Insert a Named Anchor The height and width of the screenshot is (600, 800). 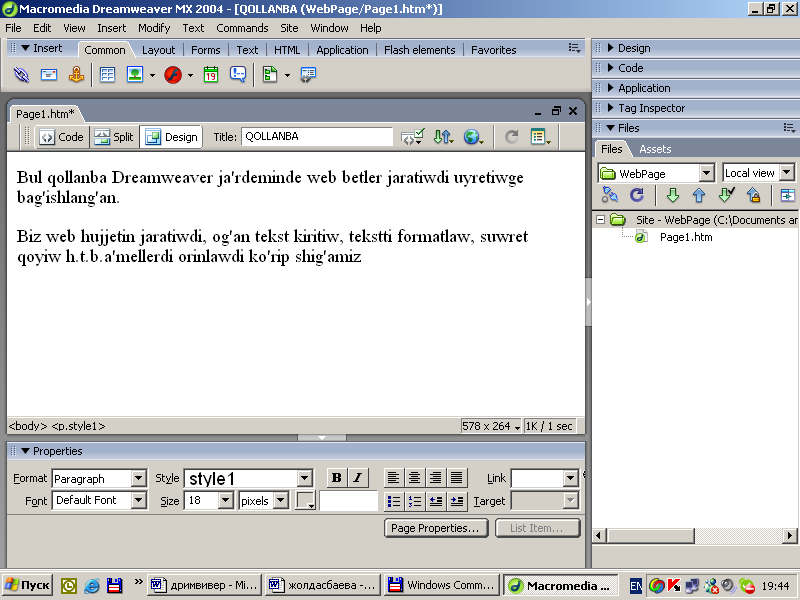[x=77, y=75]
